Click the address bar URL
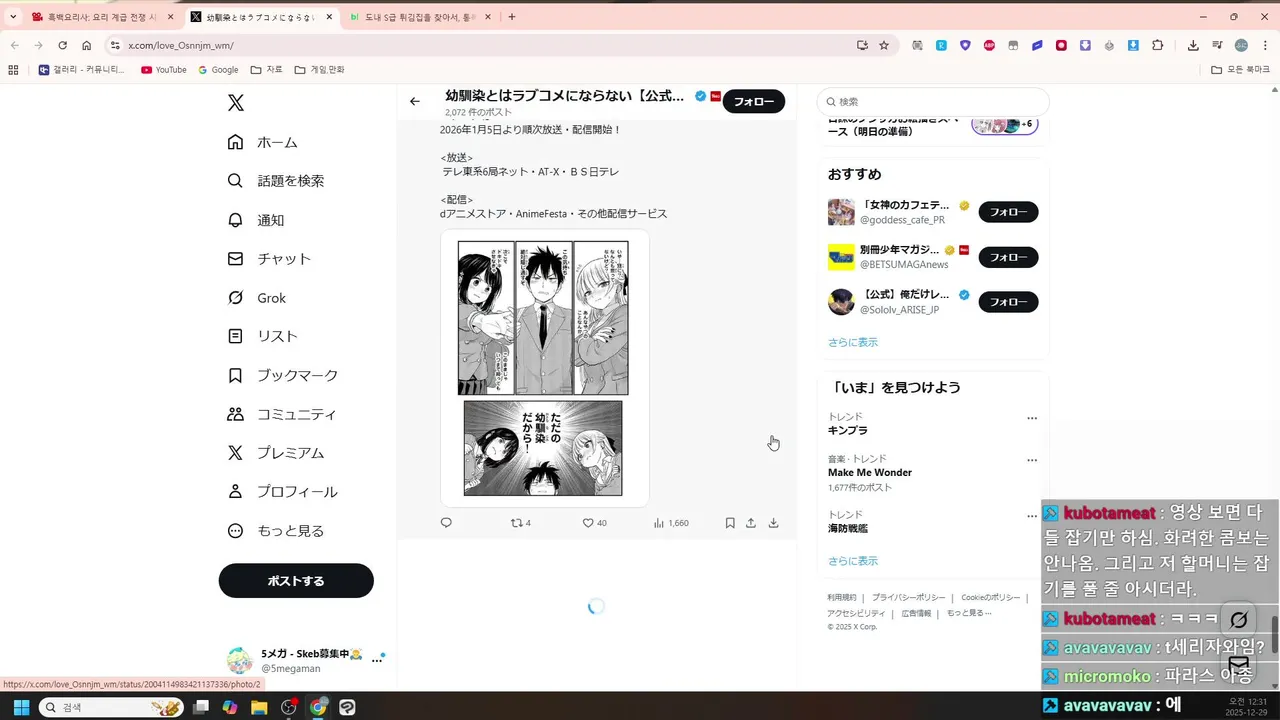Screen dimensions: 1280x720 181,46
